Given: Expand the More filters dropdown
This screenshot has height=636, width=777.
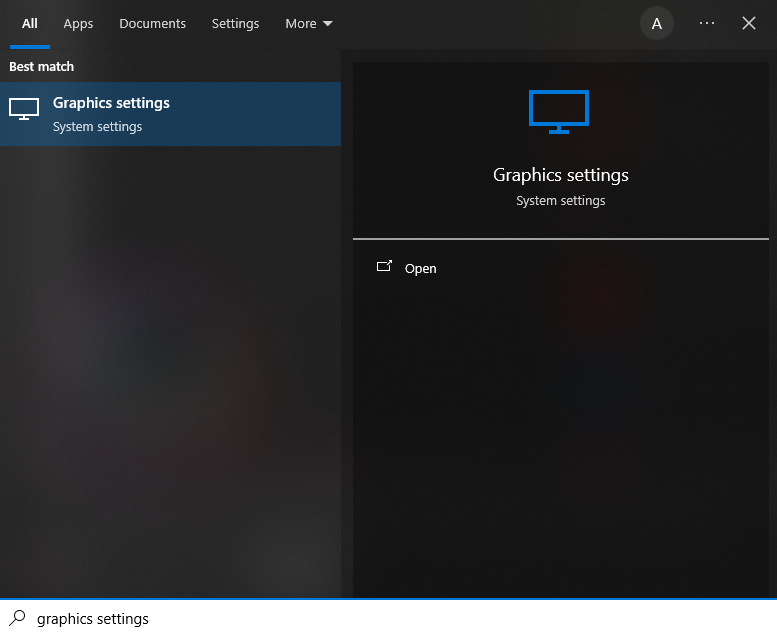Looking at the screenshot, I should coord(308,24).
